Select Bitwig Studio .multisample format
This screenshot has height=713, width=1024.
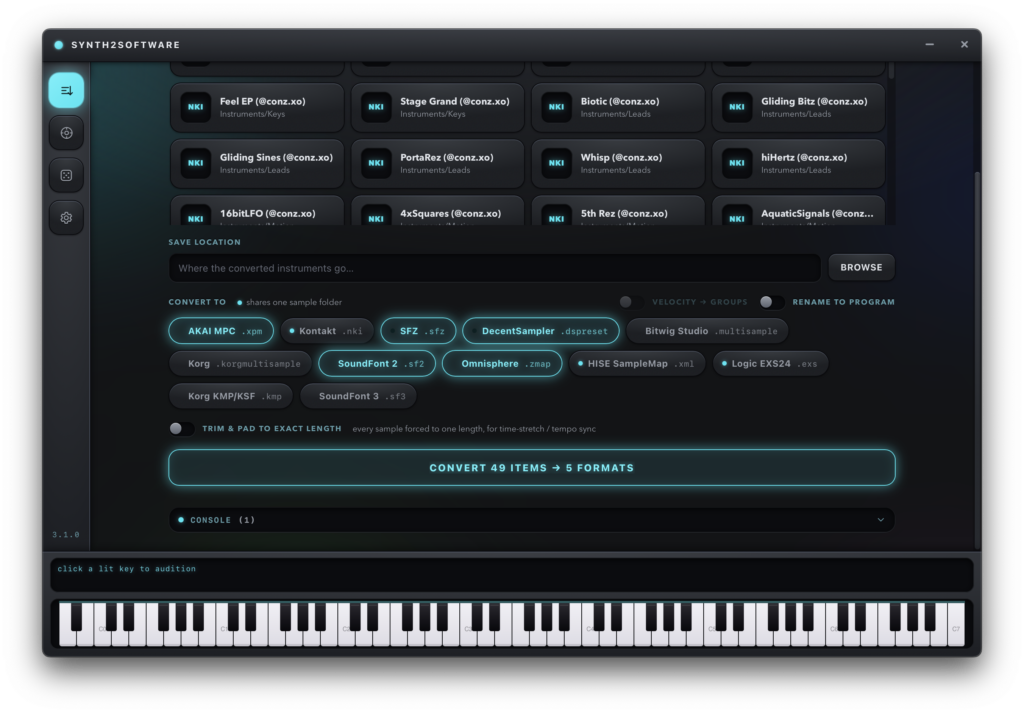(x=707, y=331)
